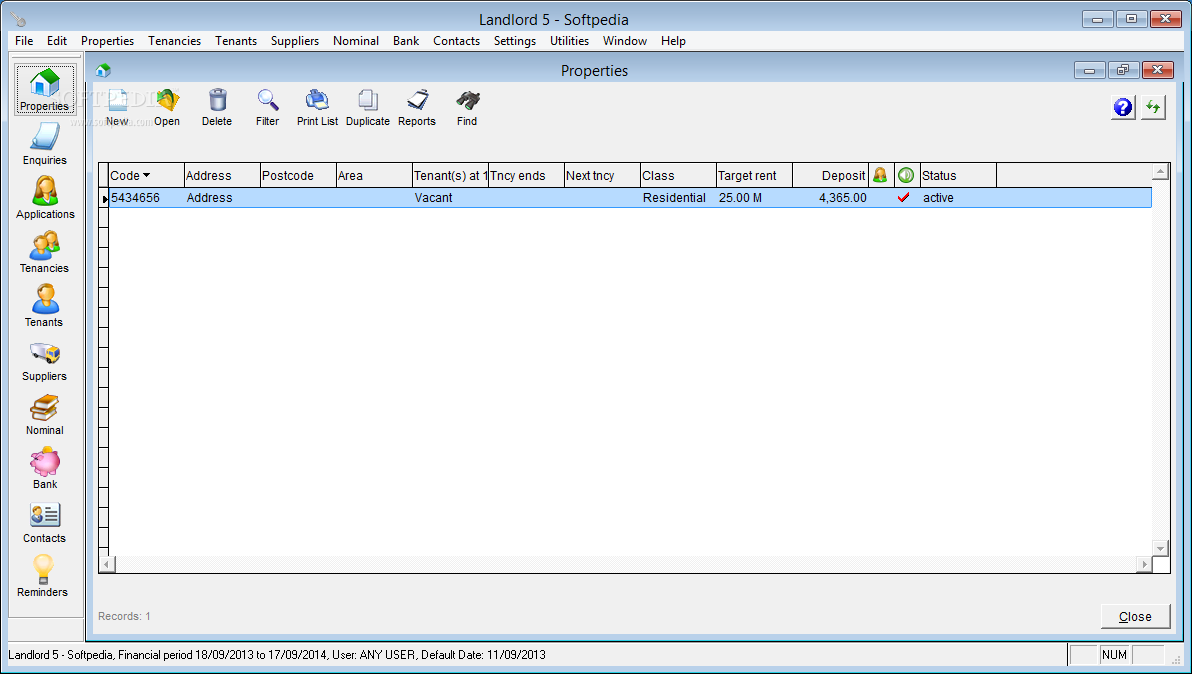Open the Bank piggy icon
The width and height of the screenshot is (1192, 674).
[45, 461]
